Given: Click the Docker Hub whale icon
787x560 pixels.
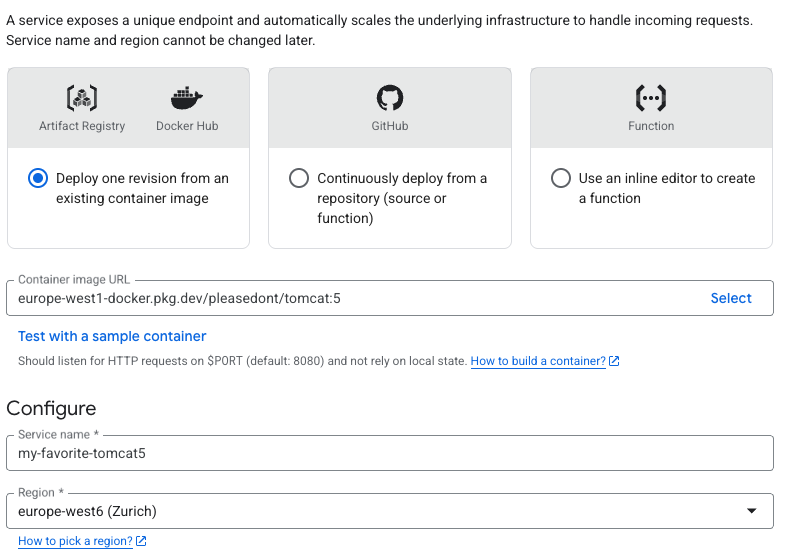Looking at the screenshot, I should click(x=187, y=98).
